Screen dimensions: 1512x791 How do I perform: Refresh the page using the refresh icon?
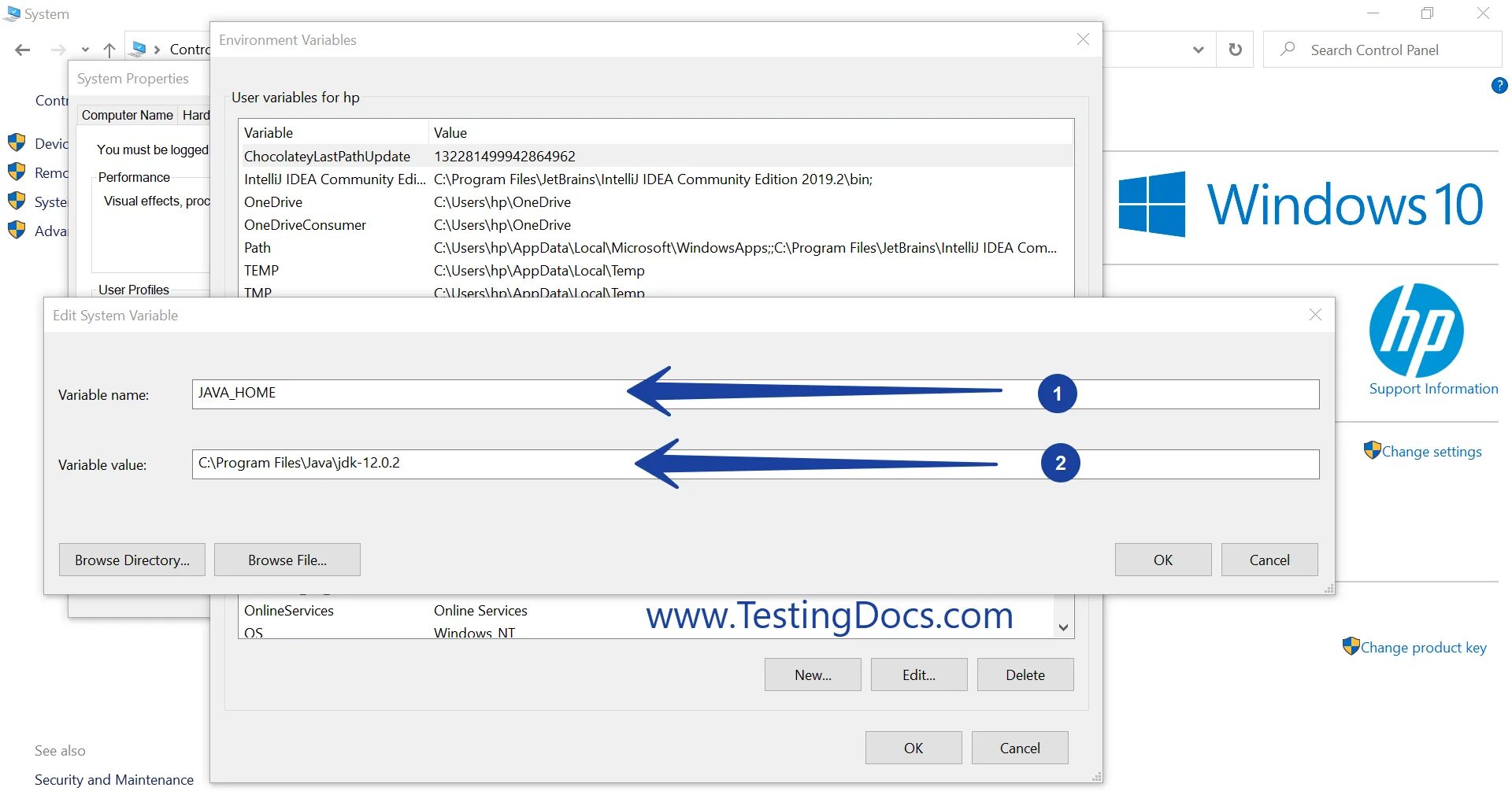tap(1234, 49)
